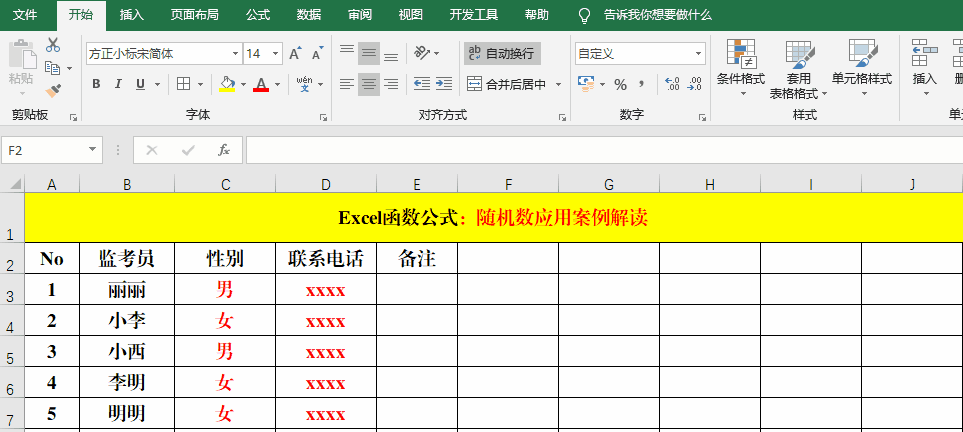Click the Paste clipboard icon
Image resolution: width=963 pixels, height=432 pixels.
pos(21,54)
